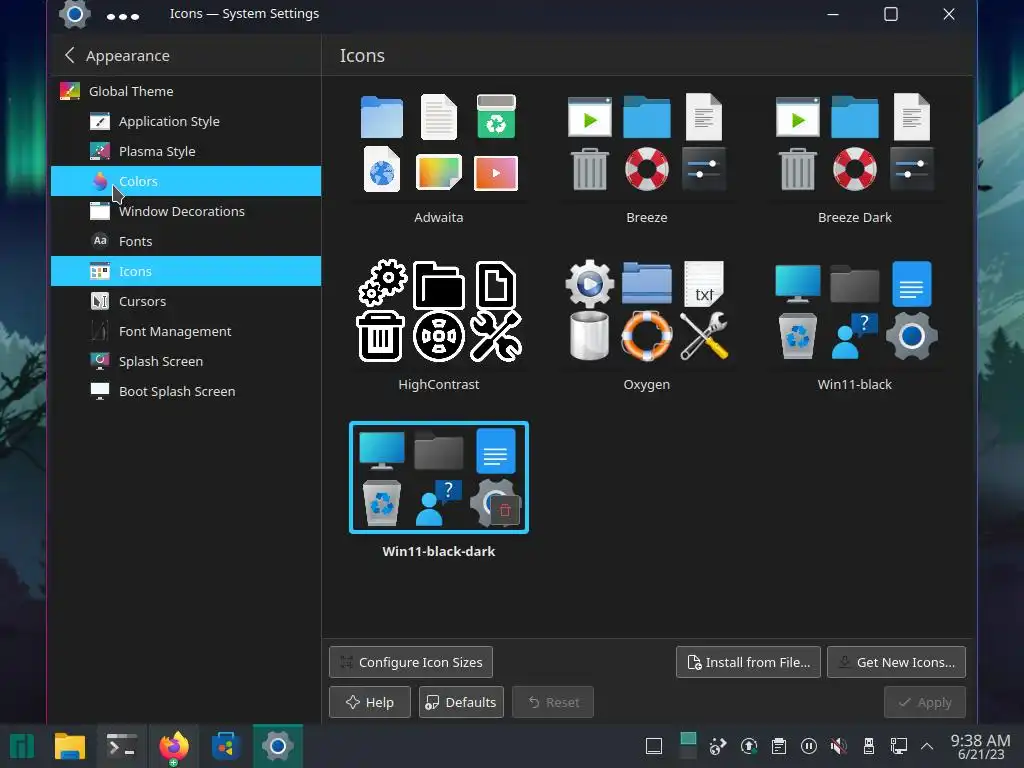Go back to Appearance with the chevron
The width and height of the screenshot is (1024, 768).
click(70, 56)
